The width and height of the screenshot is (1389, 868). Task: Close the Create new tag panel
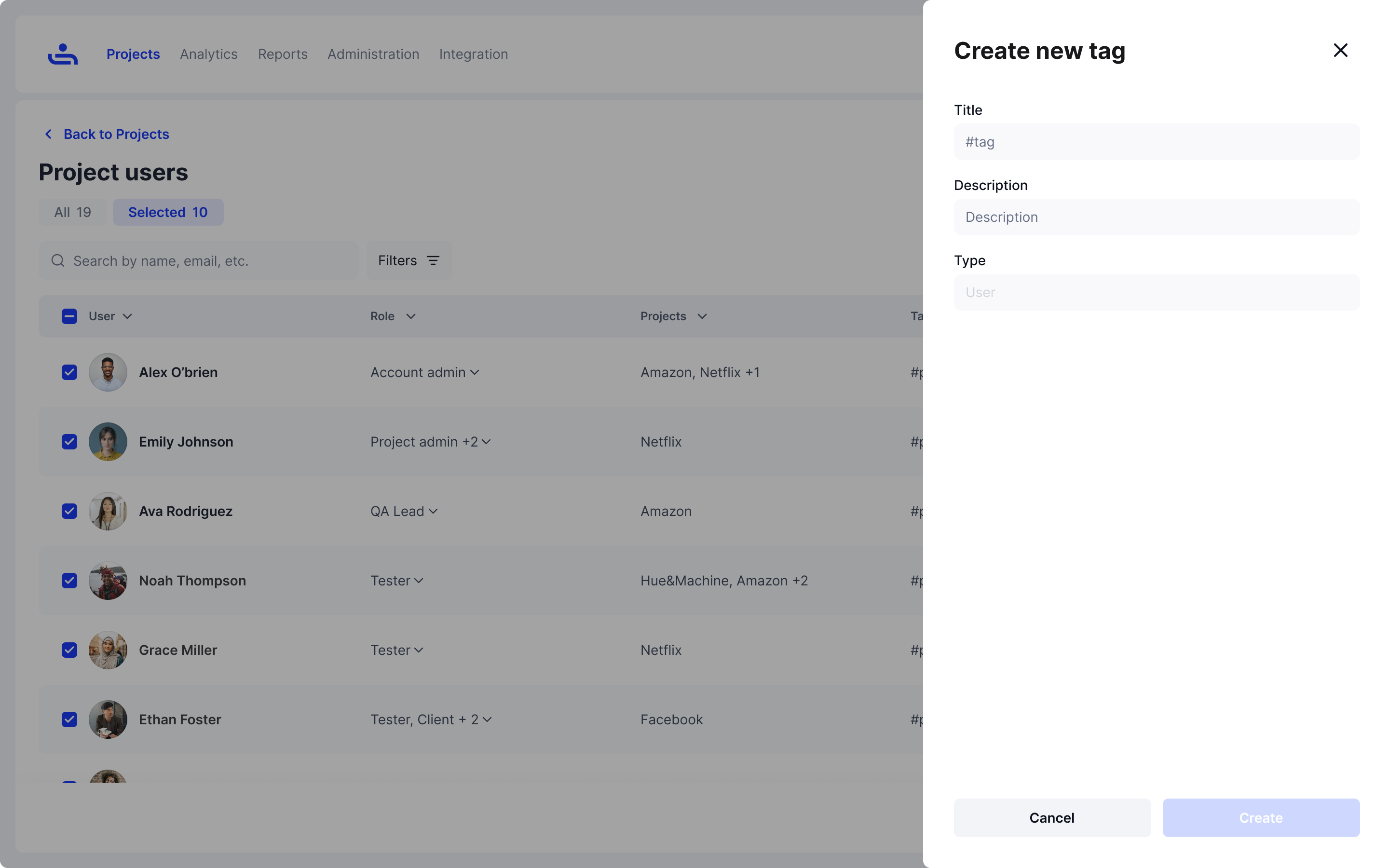click(x=1340, y=51)
